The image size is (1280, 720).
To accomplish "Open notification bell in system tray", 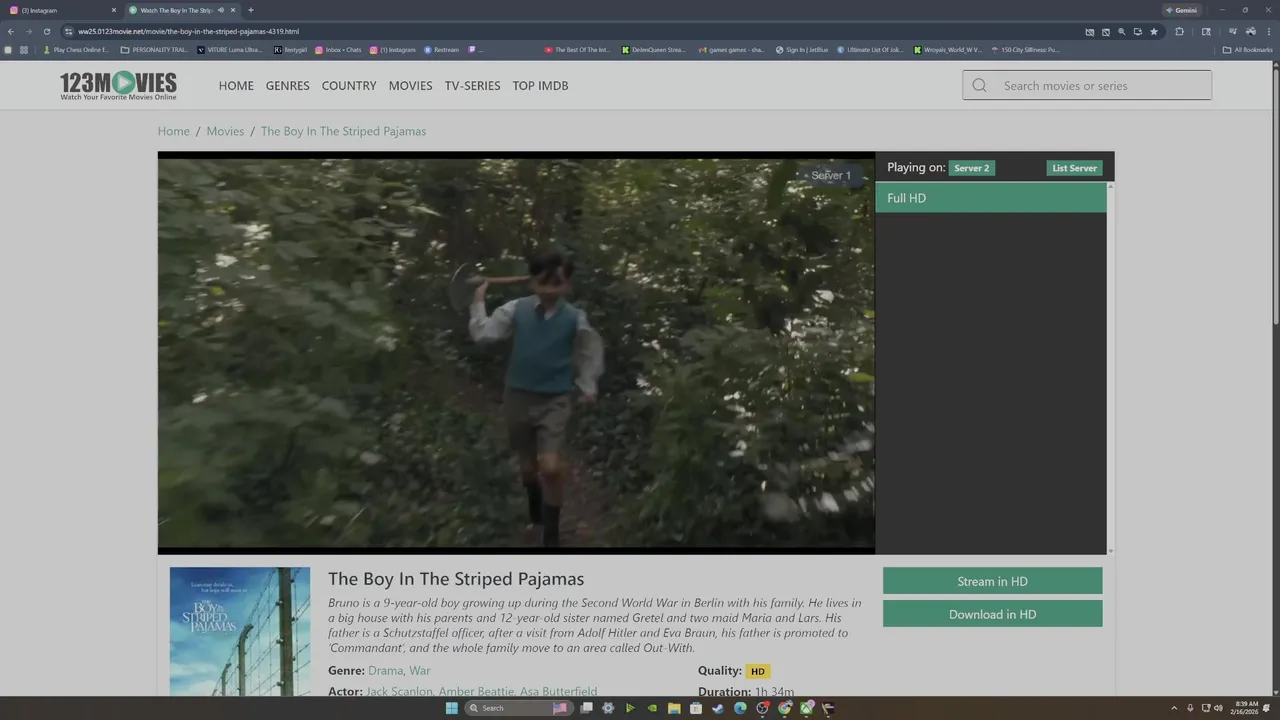I will (x=1268, y=708).
